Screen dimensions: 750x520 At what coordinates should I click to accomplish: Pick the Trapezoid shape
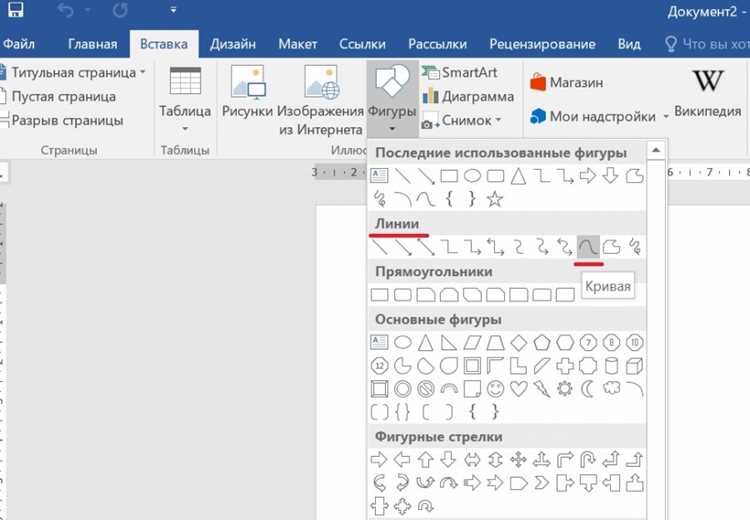click(495, 343)
